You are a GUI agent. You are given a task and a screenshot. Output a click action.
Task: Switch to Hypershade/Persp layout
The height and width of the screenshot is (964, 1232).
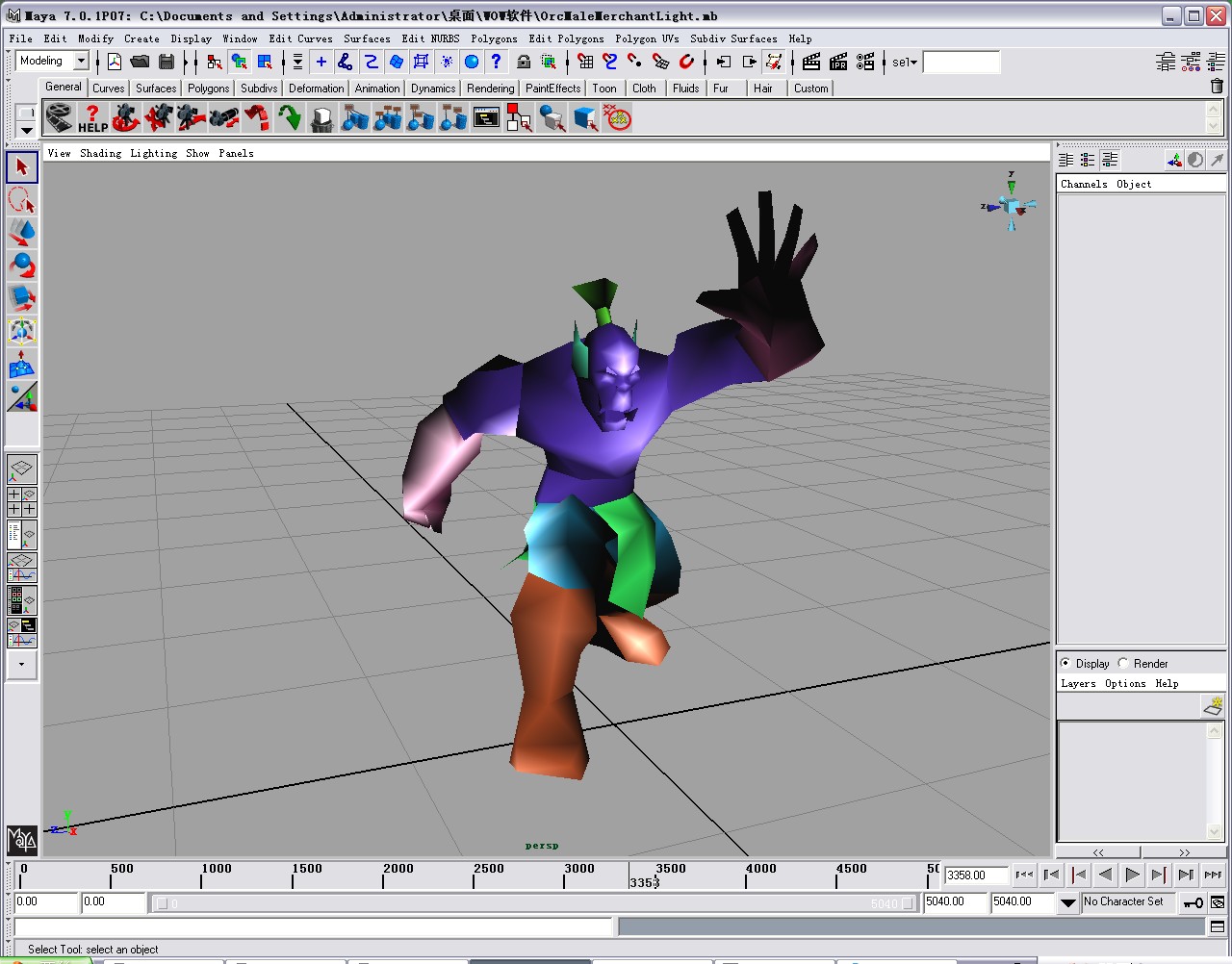click(22, 600)
